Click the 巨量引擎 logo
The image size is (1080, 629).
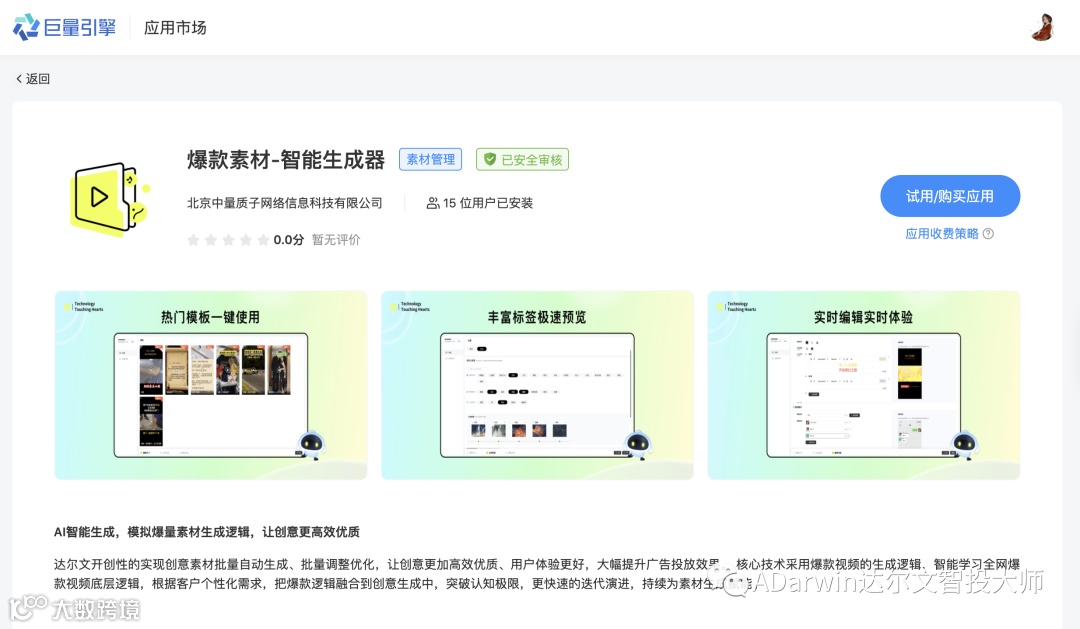pyautogui.click(x=64, y=28)
